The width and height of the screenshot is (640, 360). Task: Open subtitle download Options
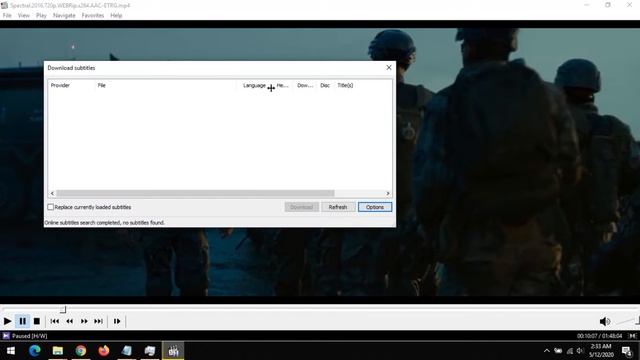(x=375, y=207)
